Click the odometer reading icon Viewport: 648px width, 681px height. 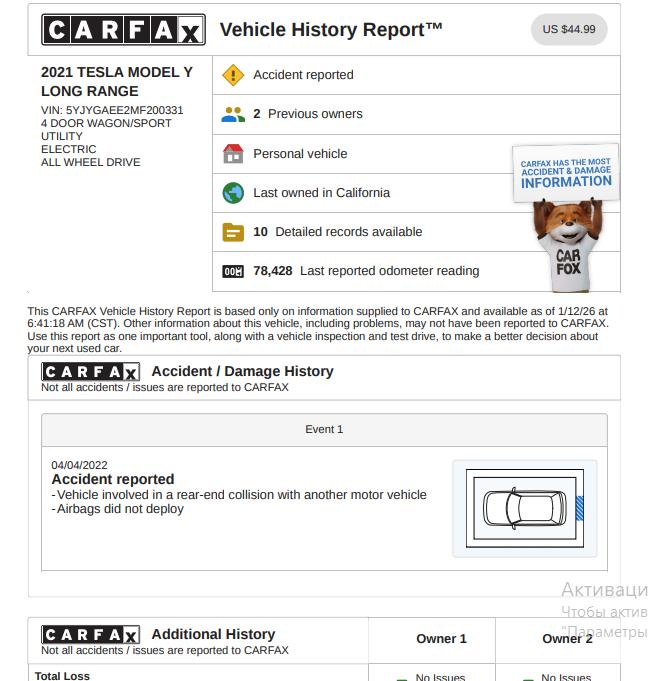tap(233, 271)
